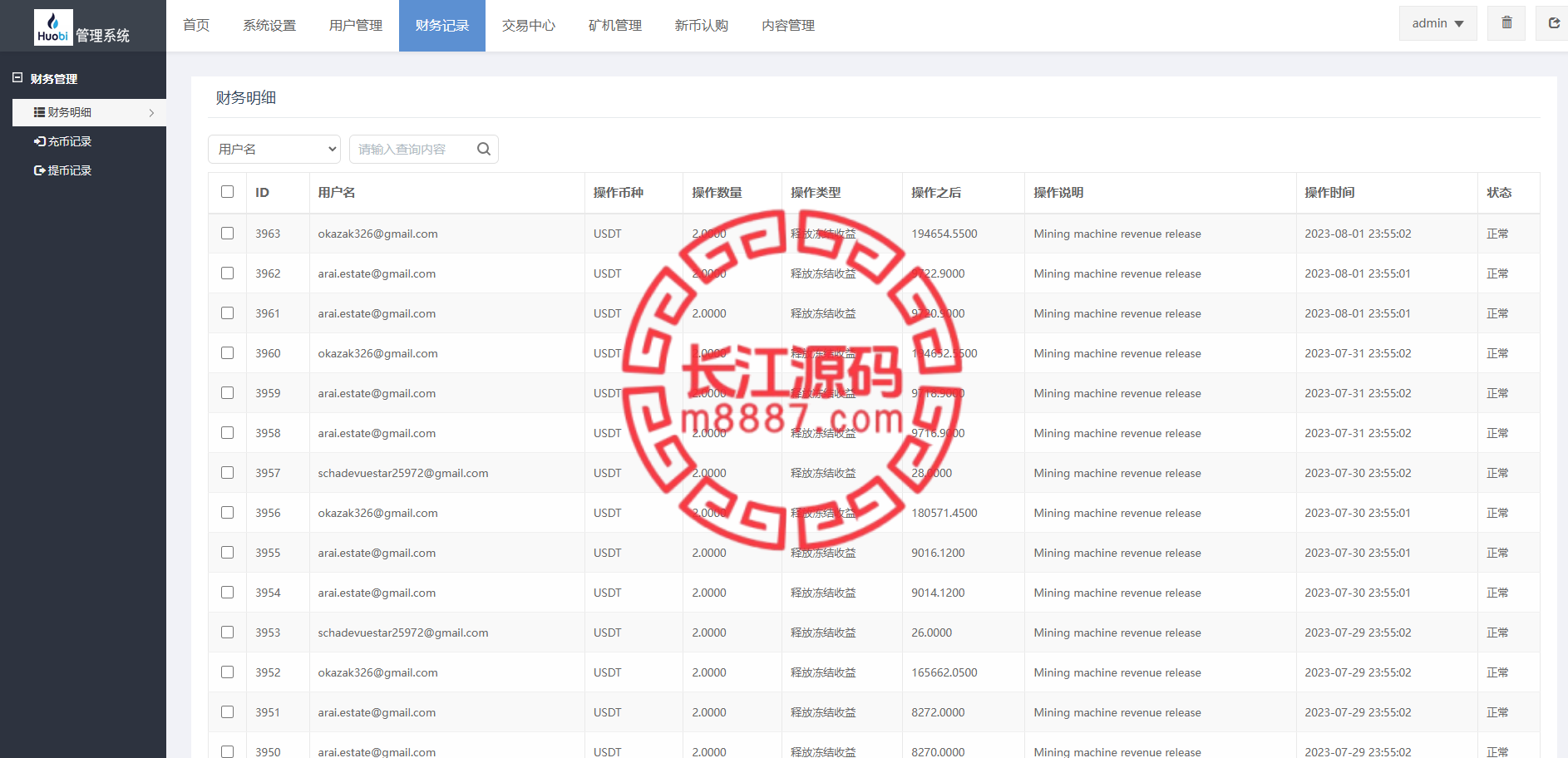Open the admin user dropdown
This screenshot has height=758, width=1568.
tap(1437, 23)
